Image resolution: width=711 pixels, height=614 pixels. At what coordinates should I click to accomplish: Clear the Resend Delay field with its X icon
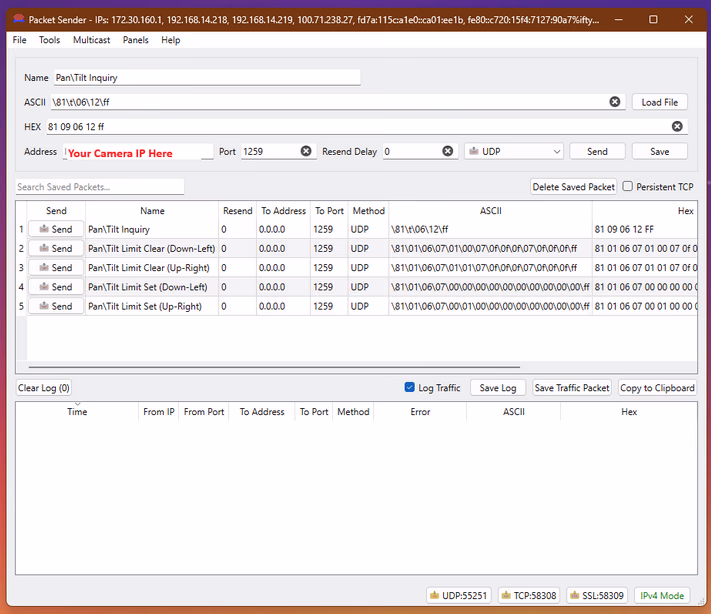(448, 151)
